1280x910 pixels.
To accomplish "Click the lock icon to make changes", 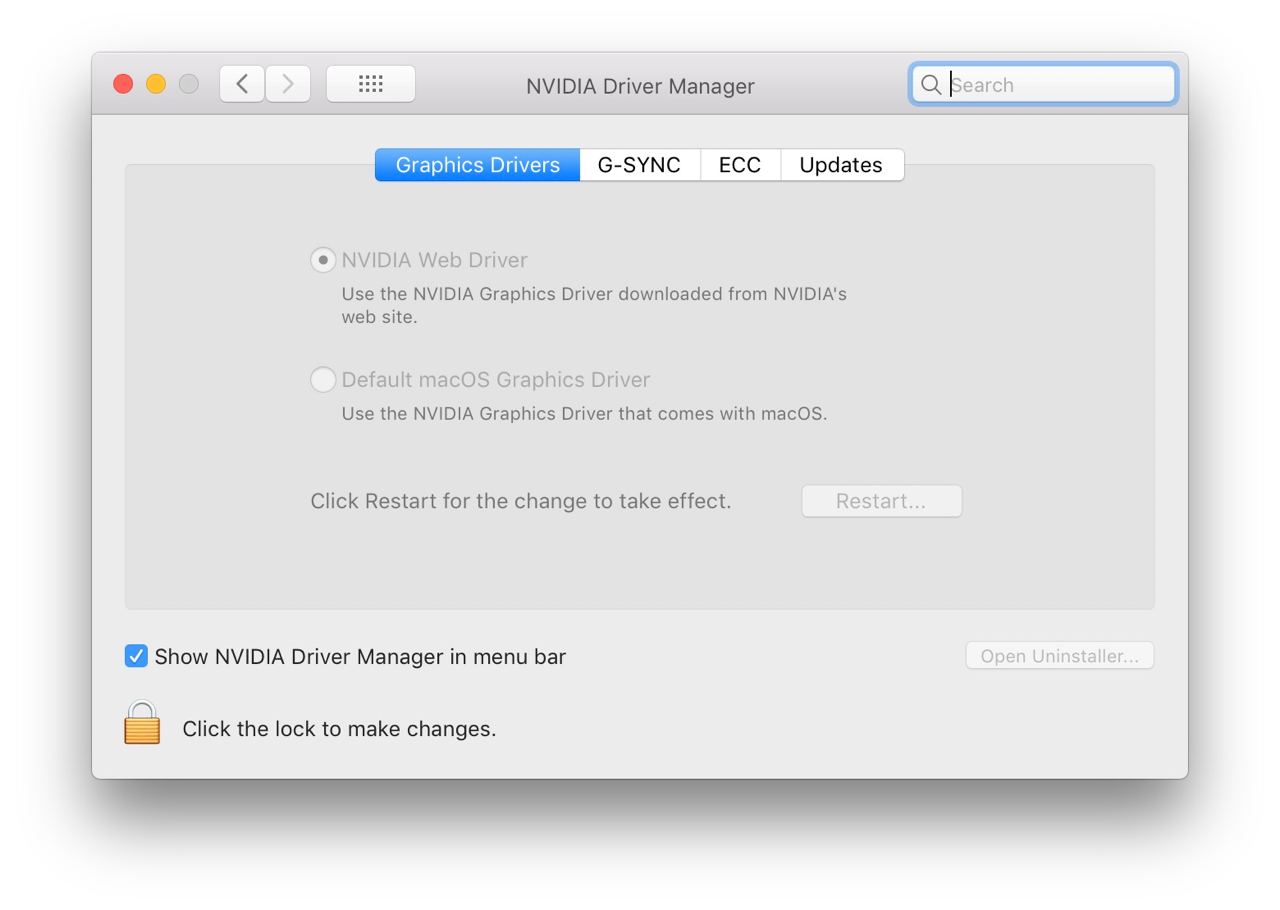I will point(142,723).
